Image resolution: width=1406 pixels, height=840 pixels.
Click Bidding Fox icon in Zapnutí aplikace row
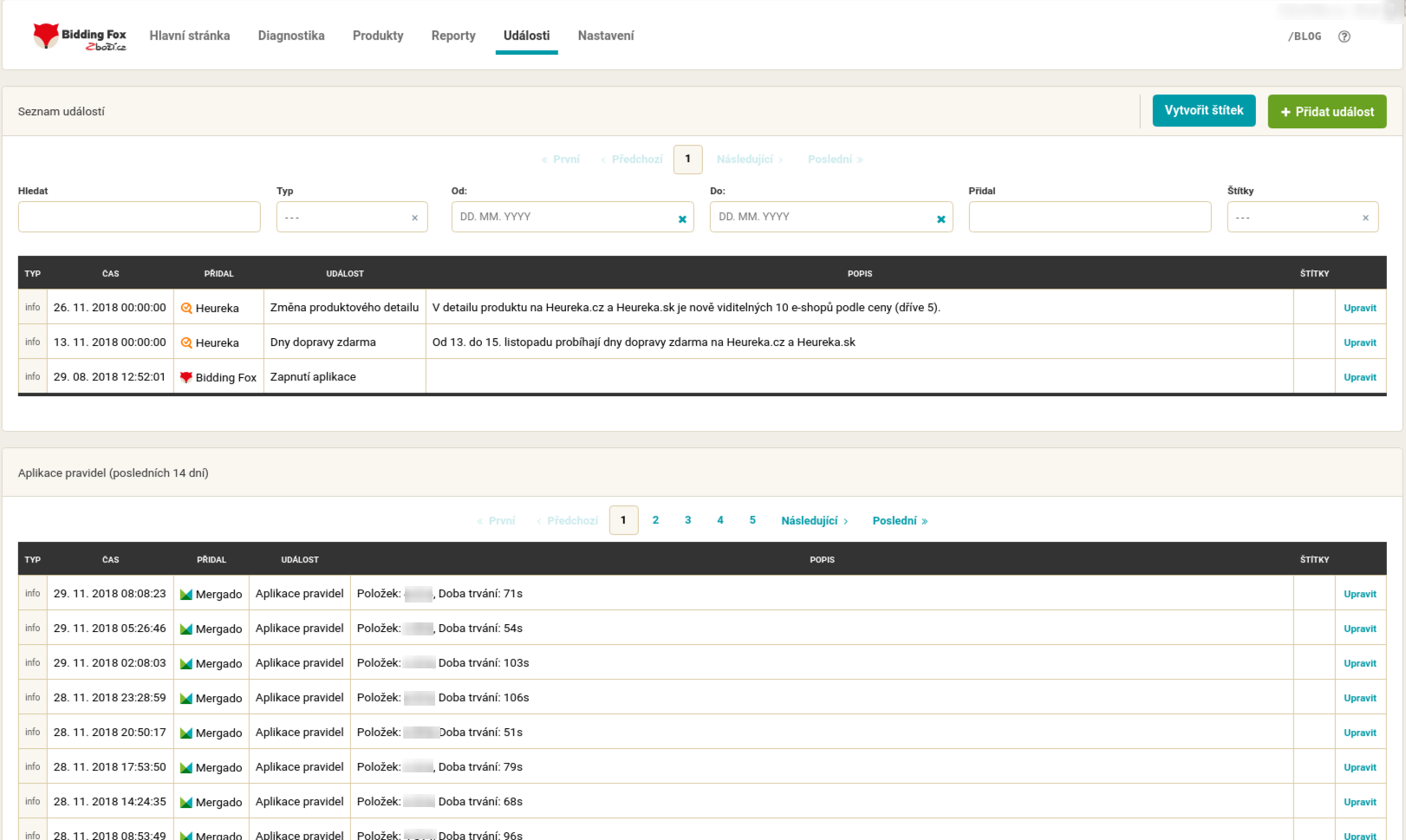pos(186,378)
